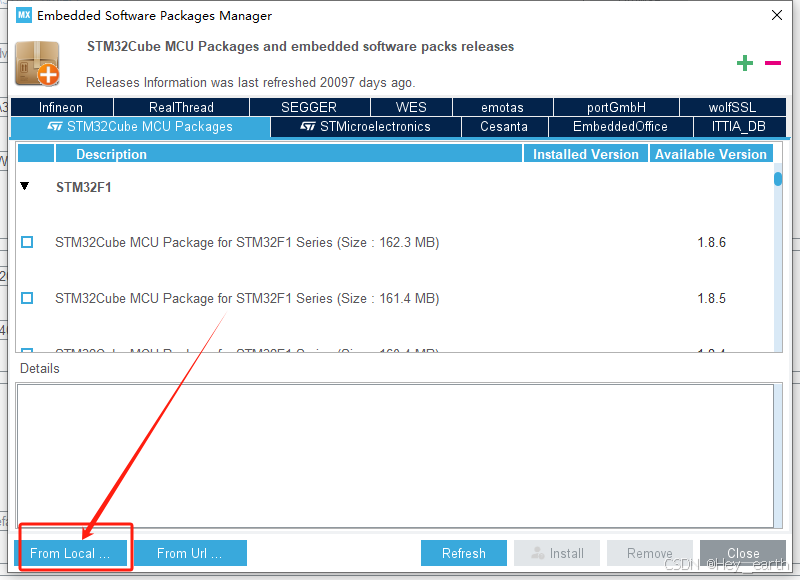Click the From Local button
The image size is (800, 580).
(70, 553)
